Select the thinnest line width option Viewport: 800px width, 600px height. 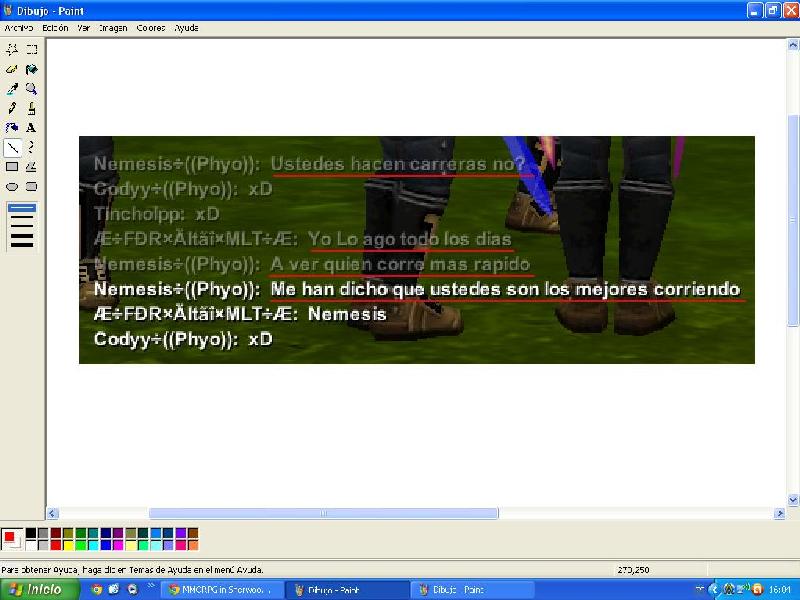click(x=22, y=208)
